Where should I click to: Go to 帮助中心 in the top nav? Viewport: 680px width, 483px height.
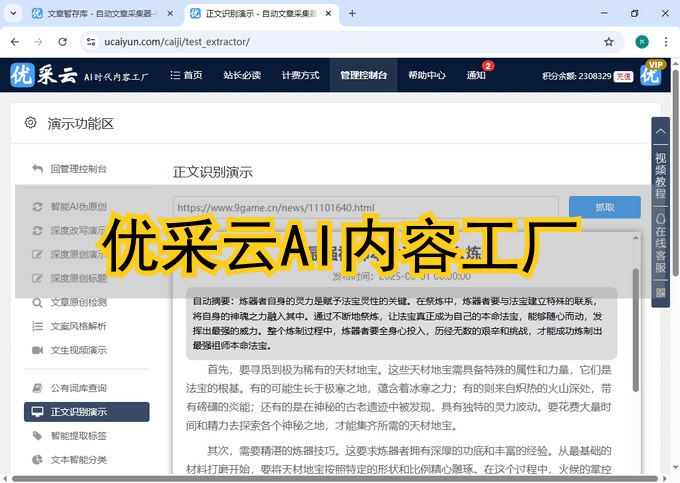427,75
